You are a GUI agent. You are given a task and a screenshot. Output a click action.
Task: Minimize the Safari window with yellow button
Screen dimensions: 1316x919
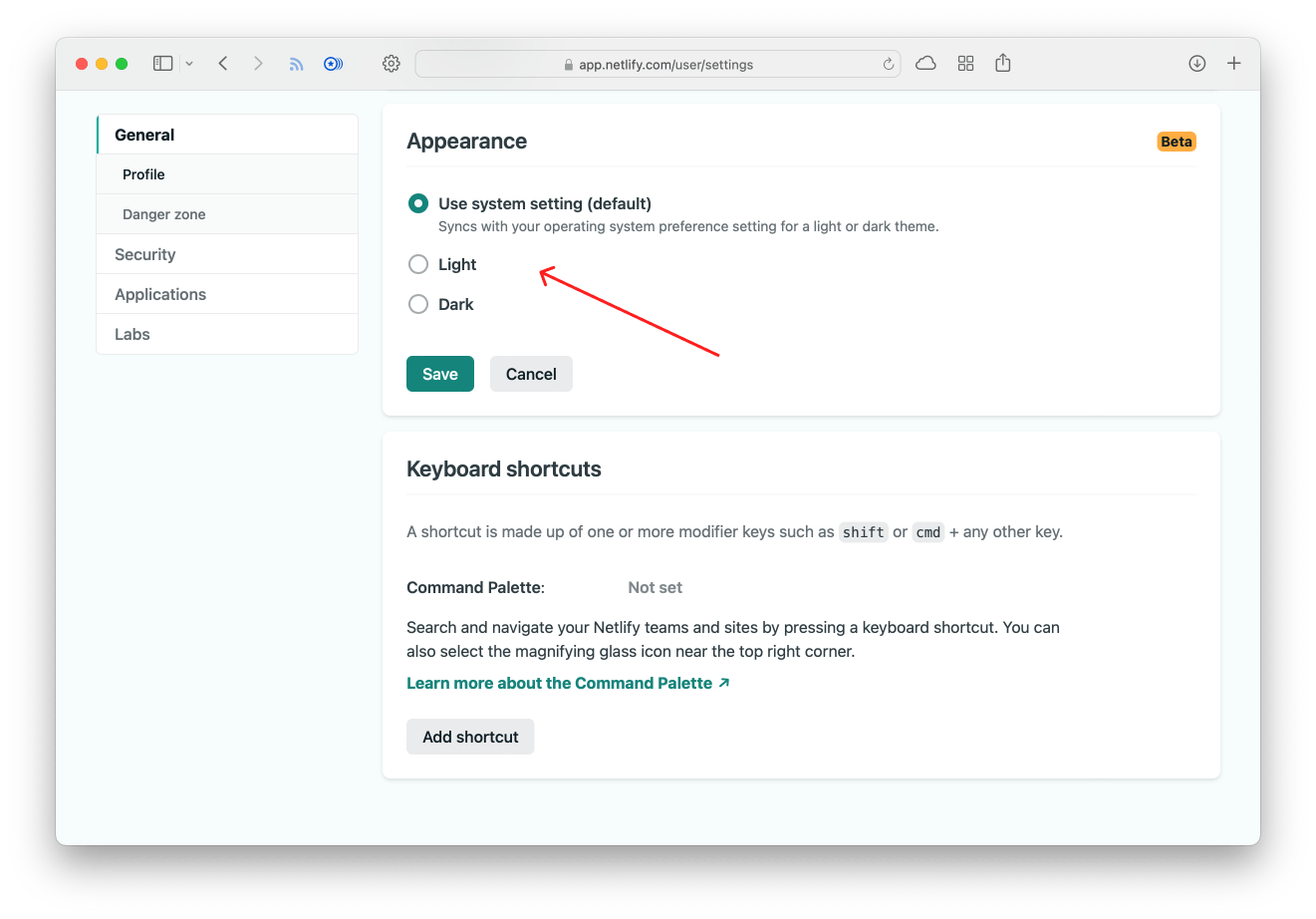pyautogui.click(x=102, y=64)
